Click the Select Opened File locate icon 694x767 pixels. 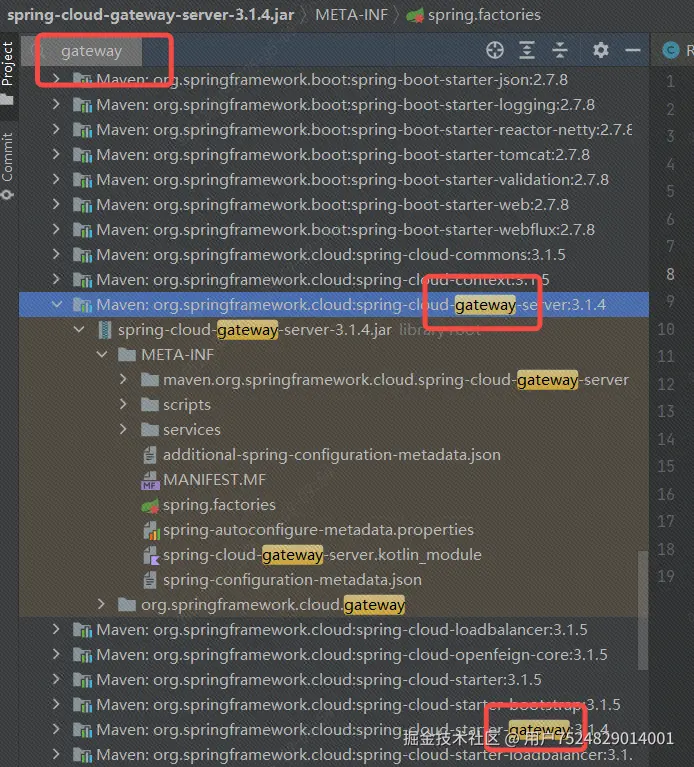click(x=494, y=50)
